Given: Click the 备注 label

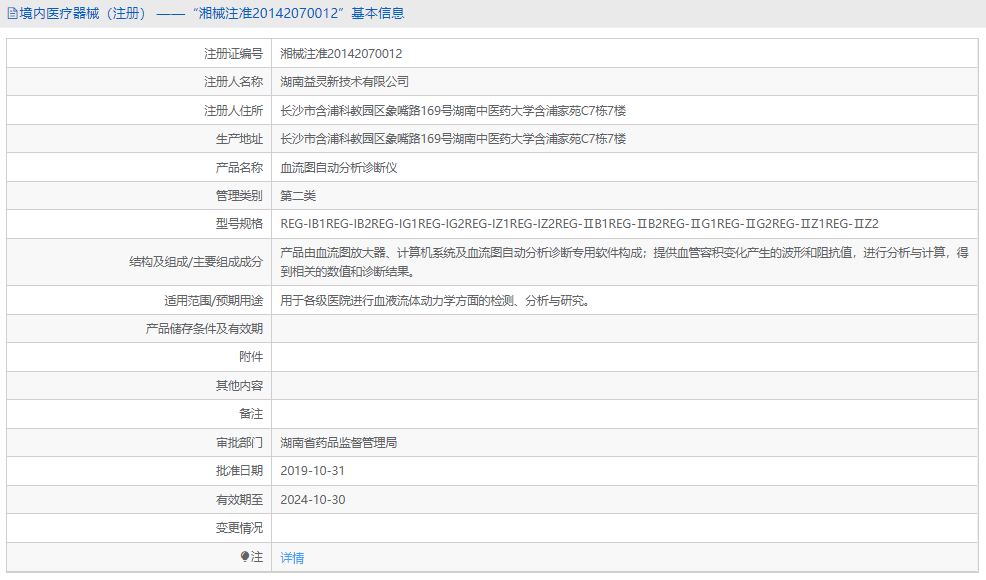Looking at the screenshot, I should pos(251,414).
